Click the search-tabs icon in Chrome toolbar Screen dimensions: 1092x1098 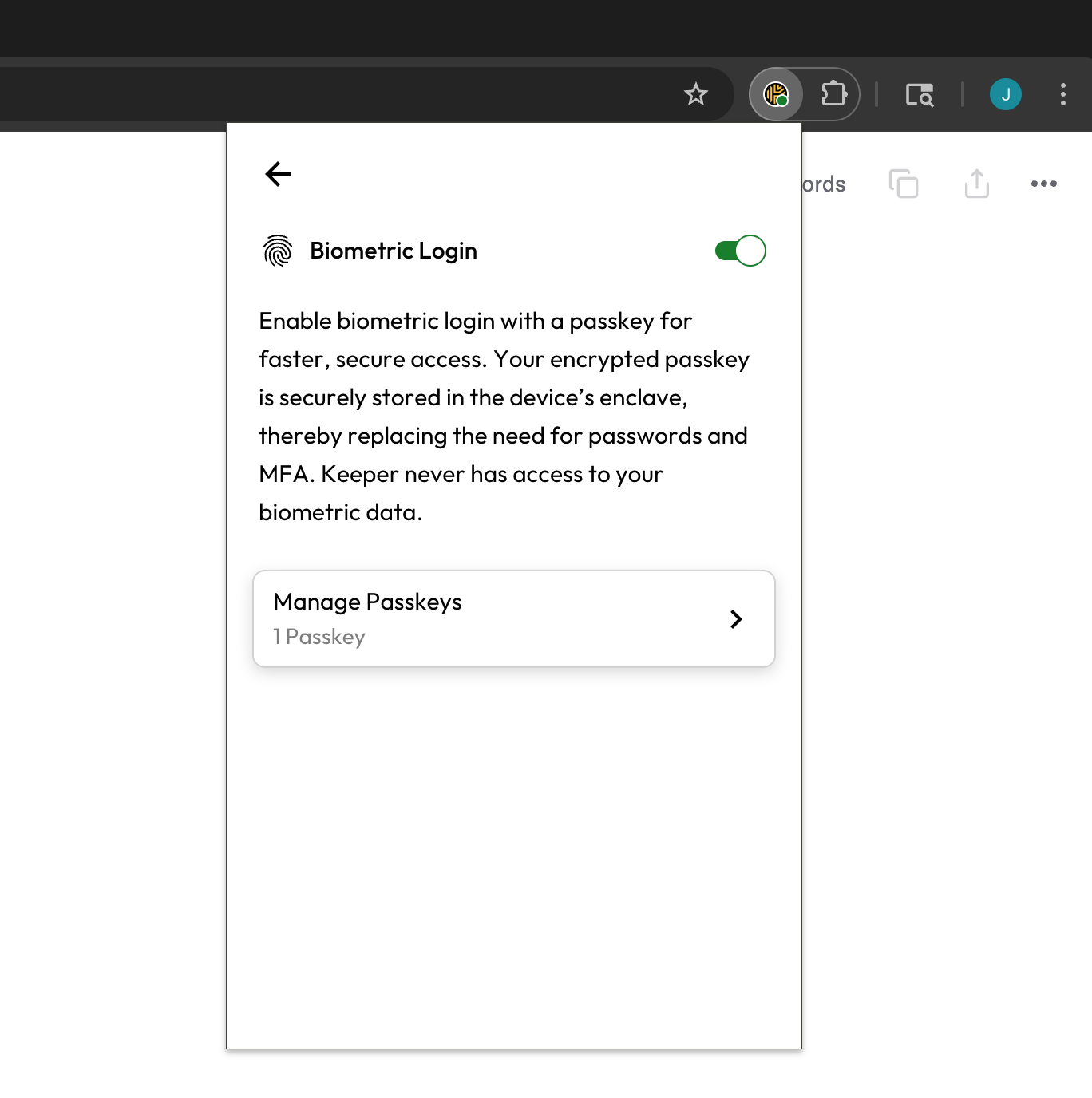pos(919,95)
